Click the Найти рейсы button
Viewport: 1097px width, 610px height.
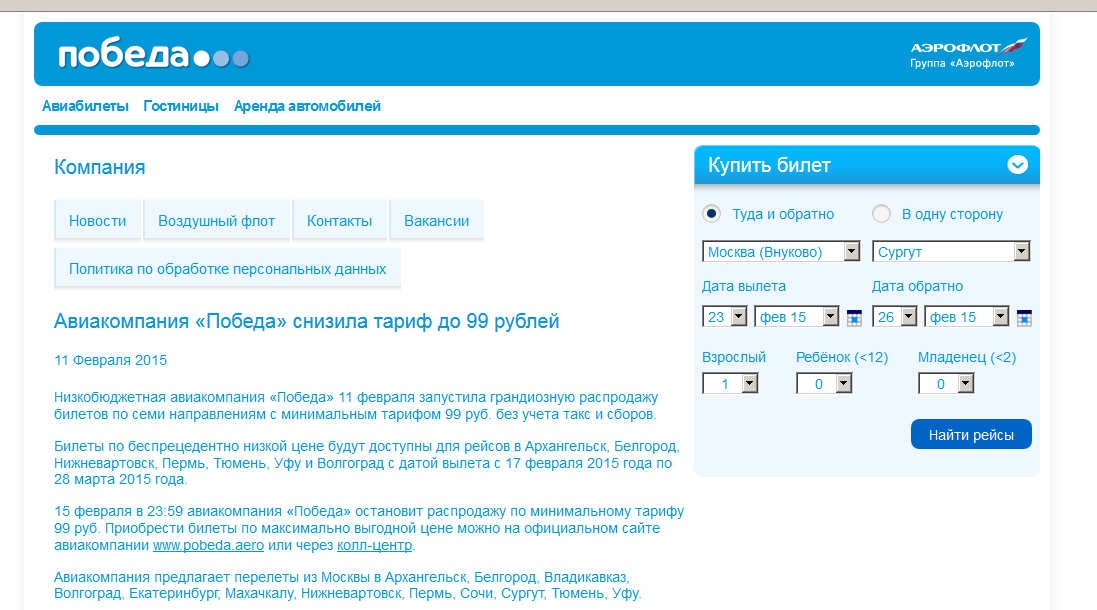(x=971, y=434)
